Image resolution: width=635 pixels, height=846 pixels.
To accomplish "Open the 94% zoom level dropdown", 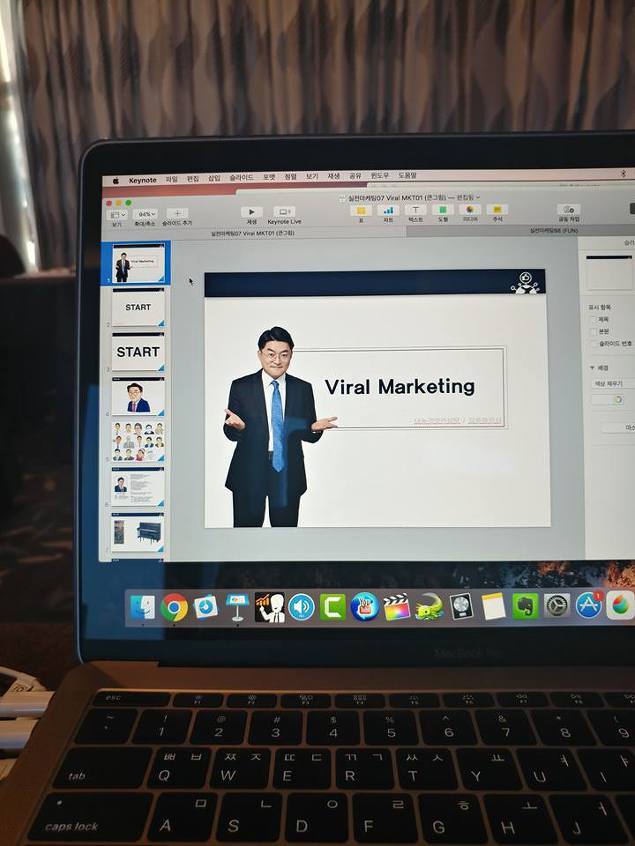I will [x=145, y=214].
